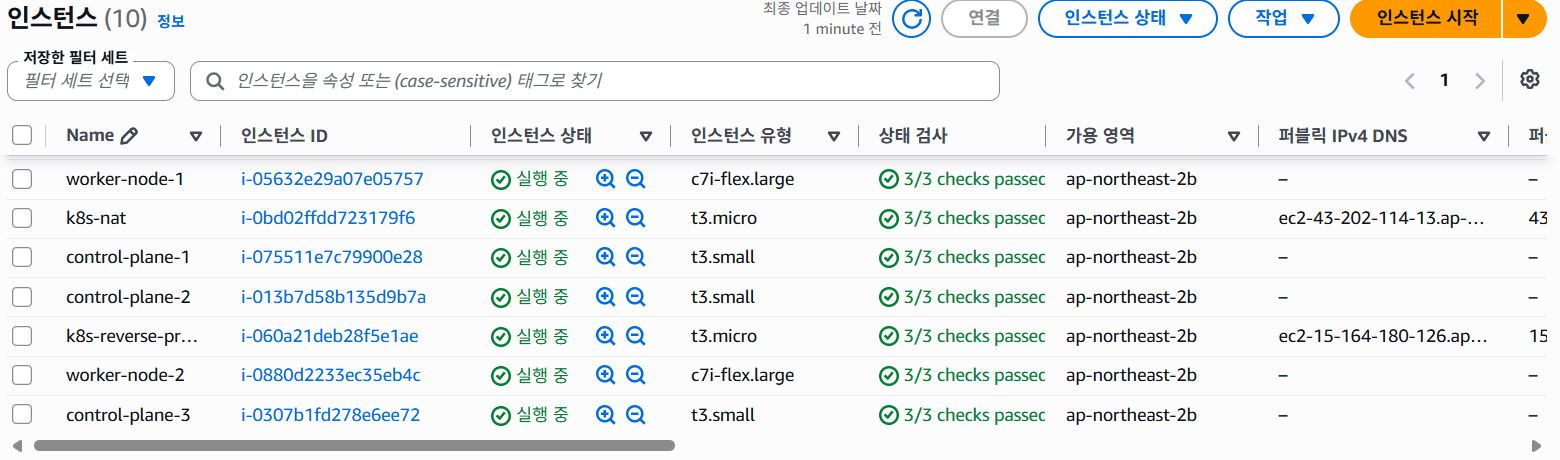This screenshot has height=460, width=1560.
Task: Sort by Name column arrow
Action: (x=196, y=137)
